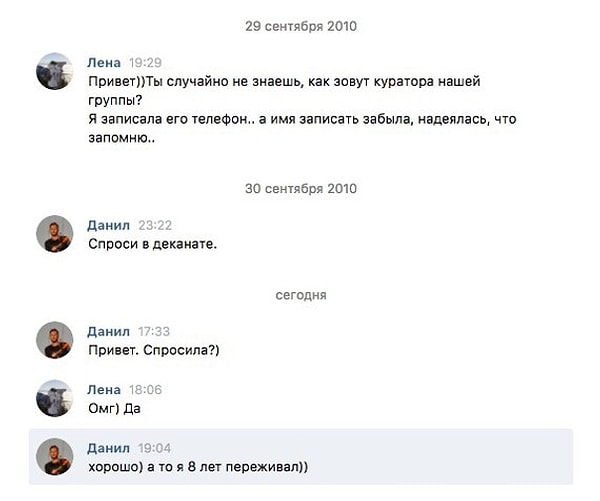Viewport: 600px width, 501px height.
Task: Click the 18:06 timestamp next to Лена
Action: tap(146, 389)
